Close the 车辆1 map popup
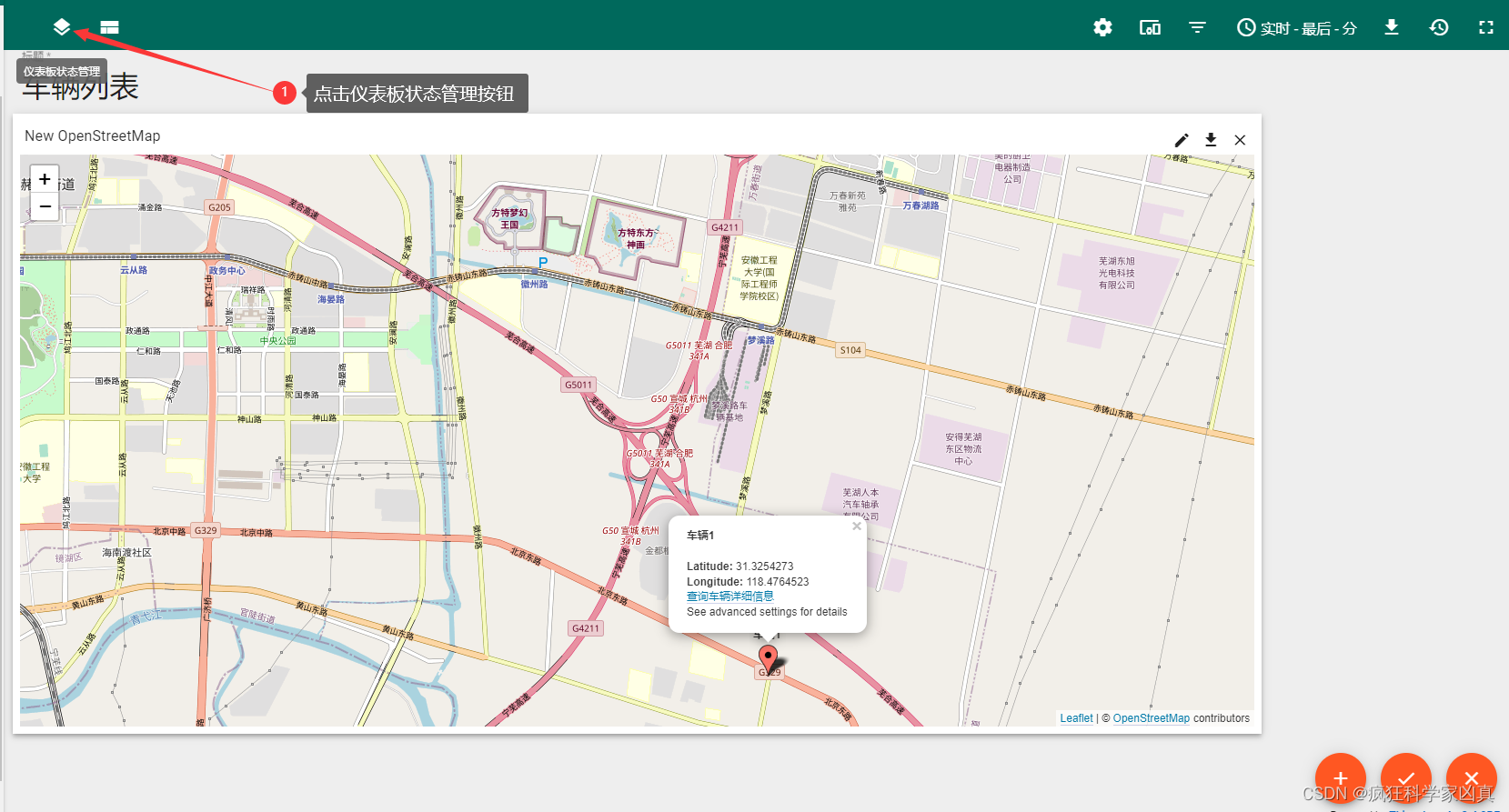Image resolution: width=1509 pixels, height=812 pixels. tap(856, 526)
